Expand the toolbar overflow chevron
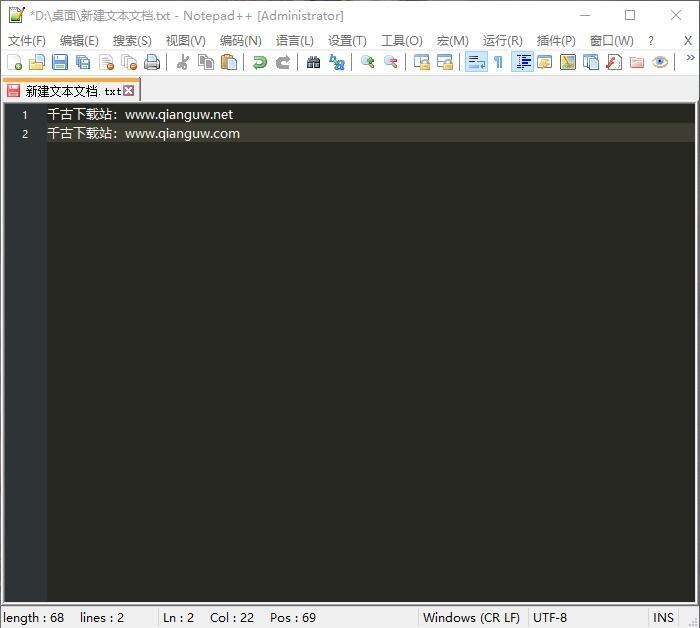This screenshot has width=700, height=628. [689, 59]
